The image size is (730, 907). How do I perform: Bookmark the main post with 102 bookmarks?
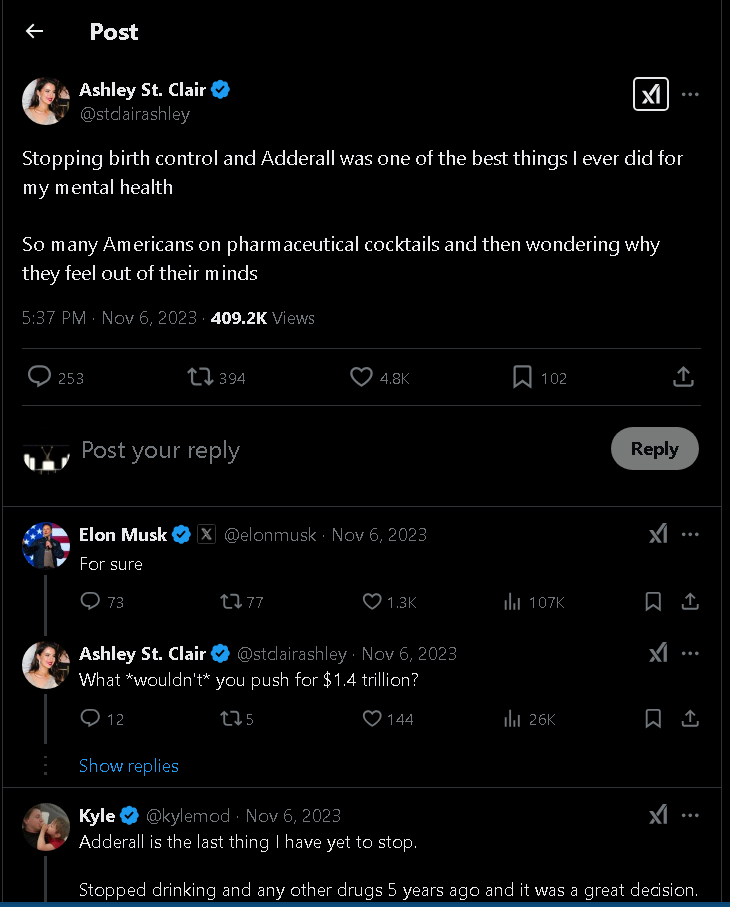[x=522, y=377]
